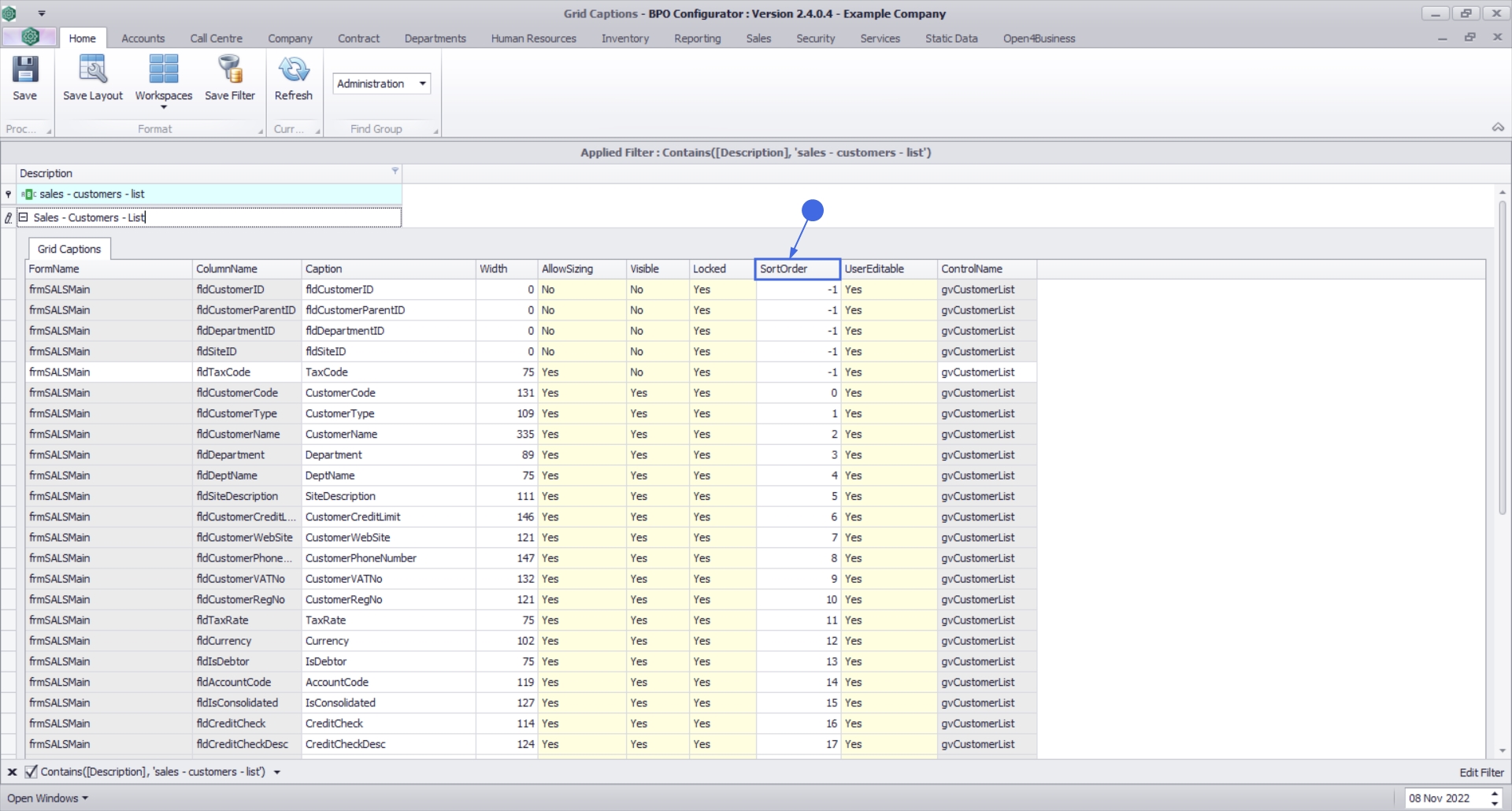1512x811 pixels.
Task: Increase the date with the stepper up arrow
Action: click(x=1495, y=794)
